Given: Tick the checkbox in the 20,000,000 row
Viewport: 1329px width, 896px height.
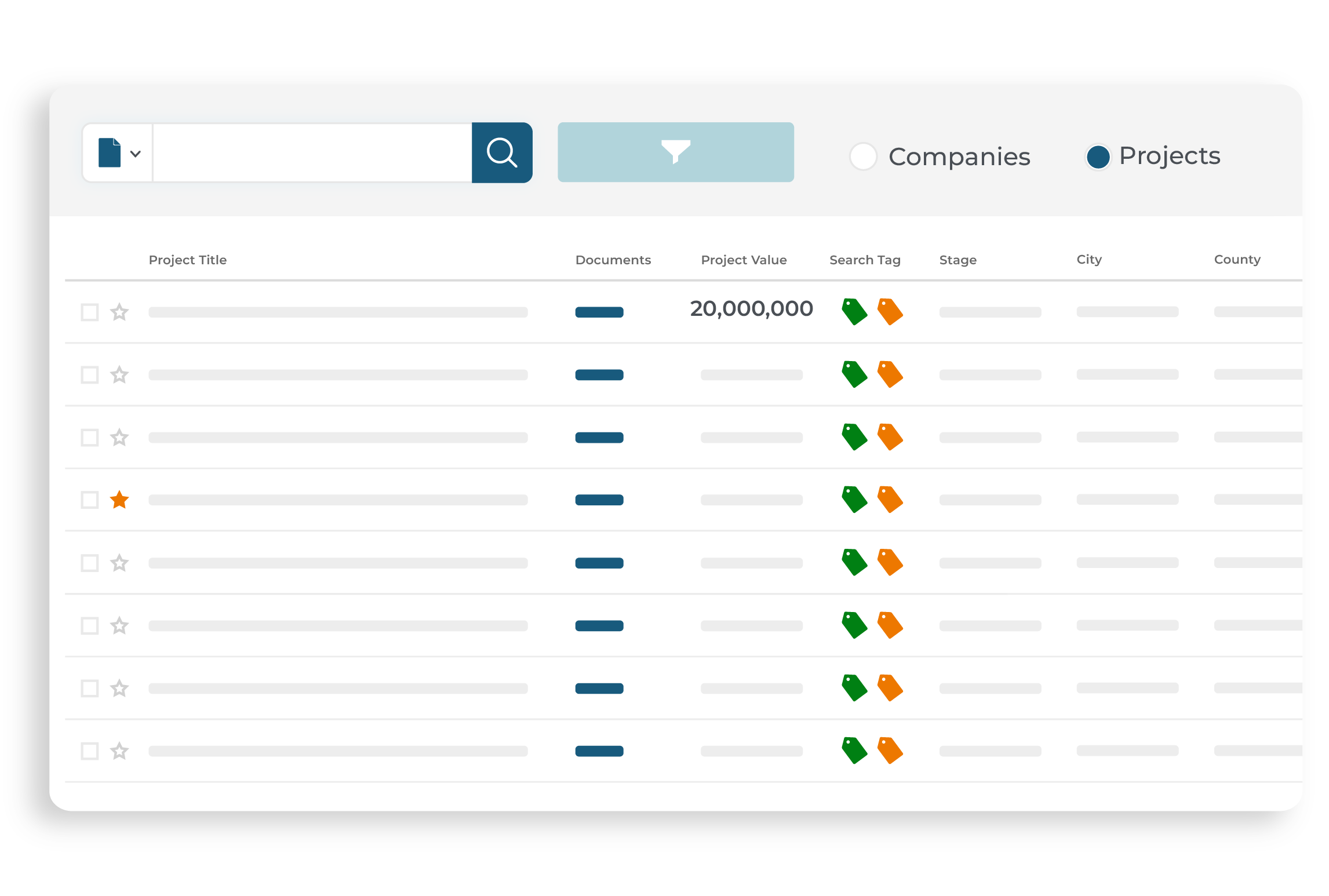Looking at the screenshot, I should click(x=90, y=312).
